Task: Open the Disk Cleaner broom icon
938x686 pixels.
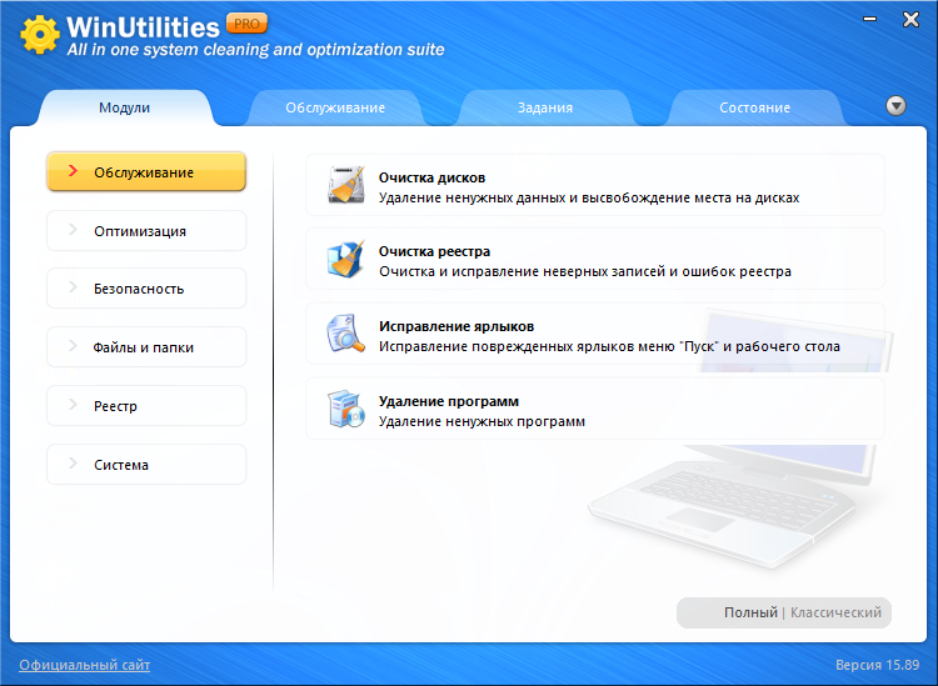Action: click(x=346, y=185)
